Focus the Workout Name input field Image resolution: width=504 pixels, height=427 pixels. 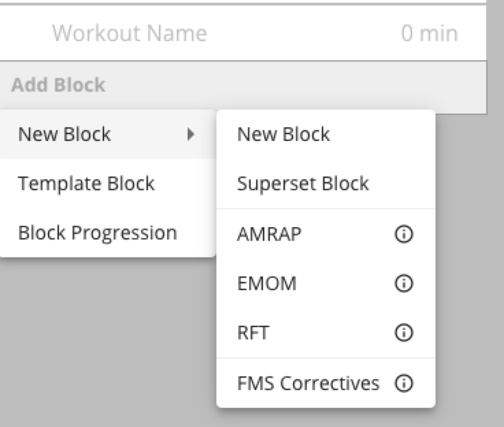point(129,33)
